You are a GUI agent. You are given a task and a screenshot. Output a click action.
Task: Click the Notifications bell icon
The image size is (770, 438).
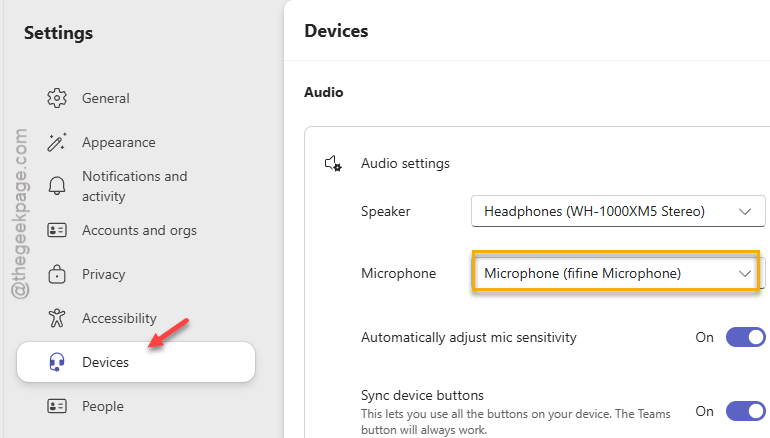pos(57,186)
